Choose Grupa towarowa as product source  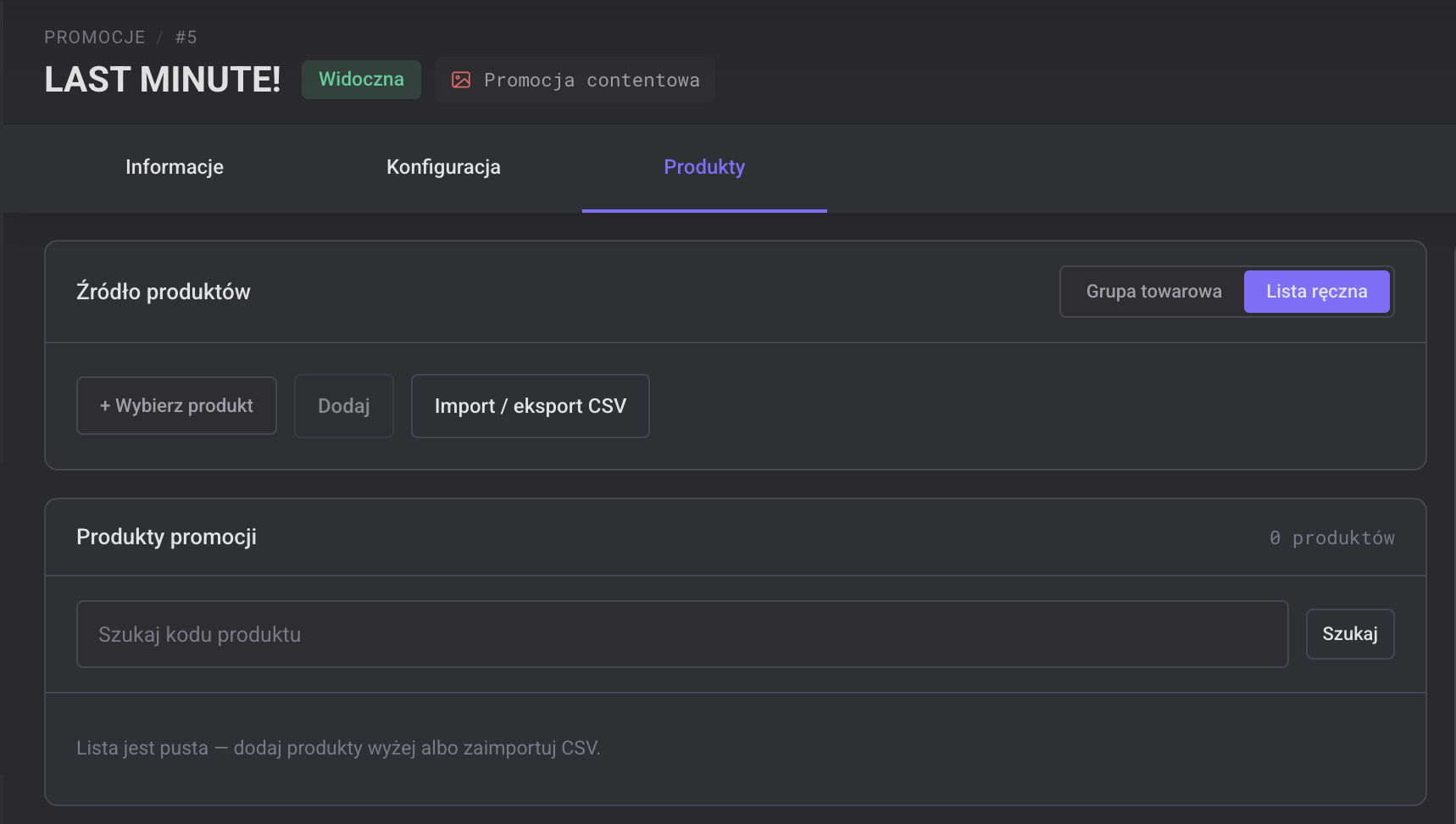1153,292
